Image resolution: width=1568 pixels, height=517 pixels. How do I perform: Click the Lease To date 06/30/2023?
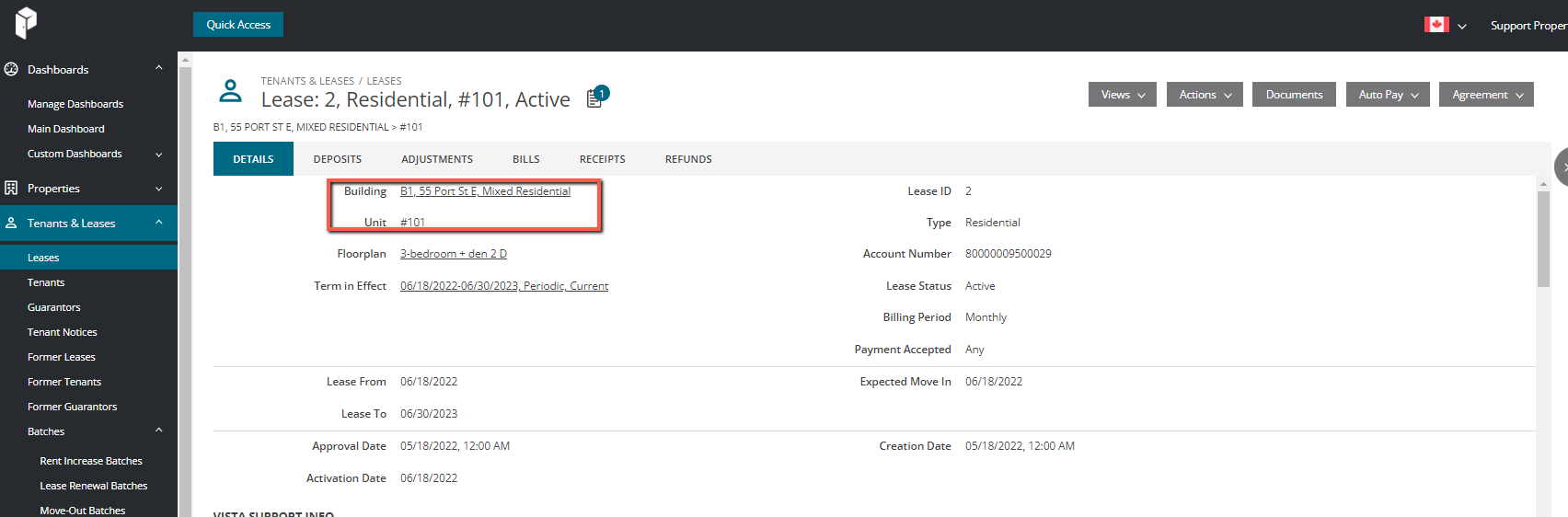pyautogui.click(x=429, y=414)
